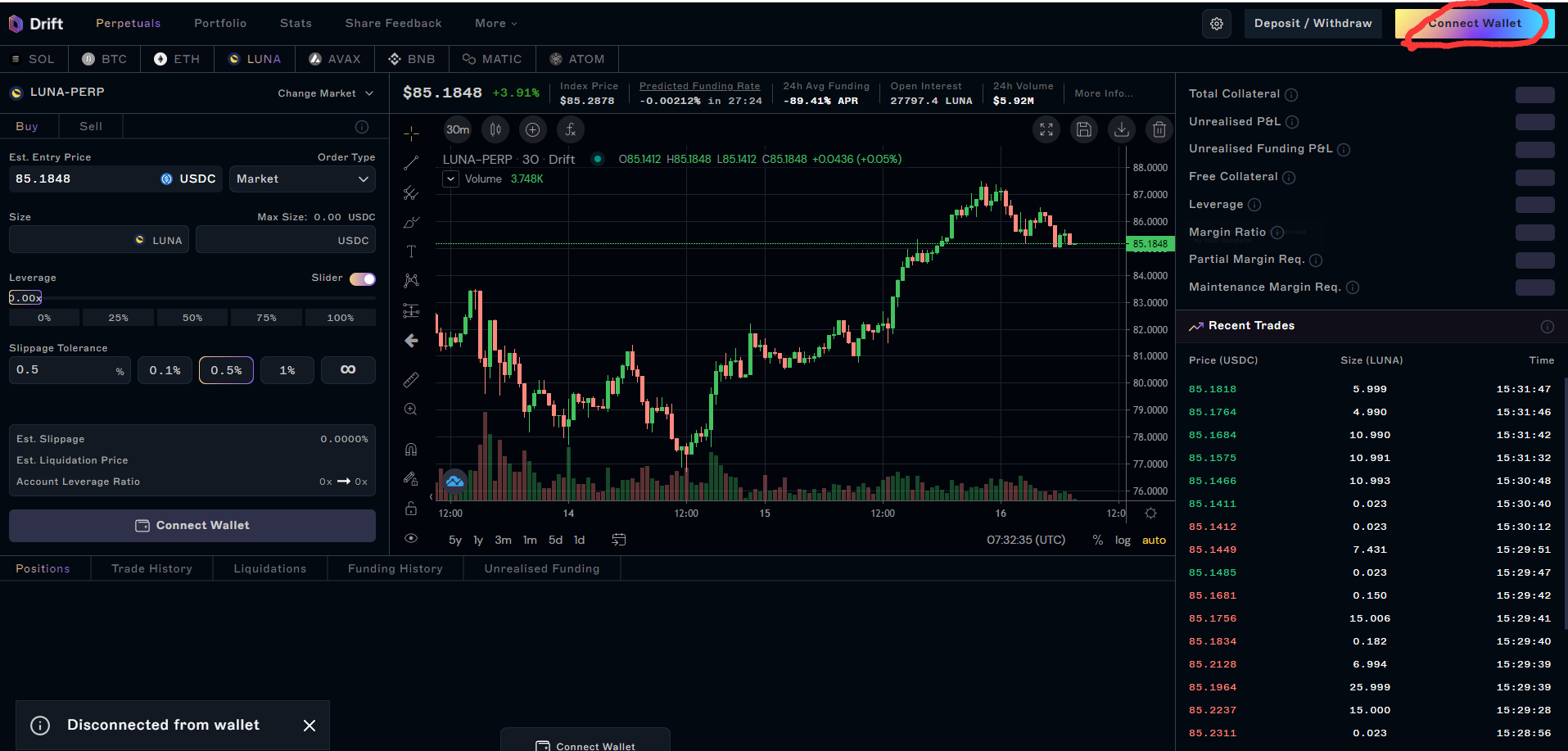Screen dimensions: 1568x751
Task: Click the chart trash delete icon
Action: (x=1159, y=129)
